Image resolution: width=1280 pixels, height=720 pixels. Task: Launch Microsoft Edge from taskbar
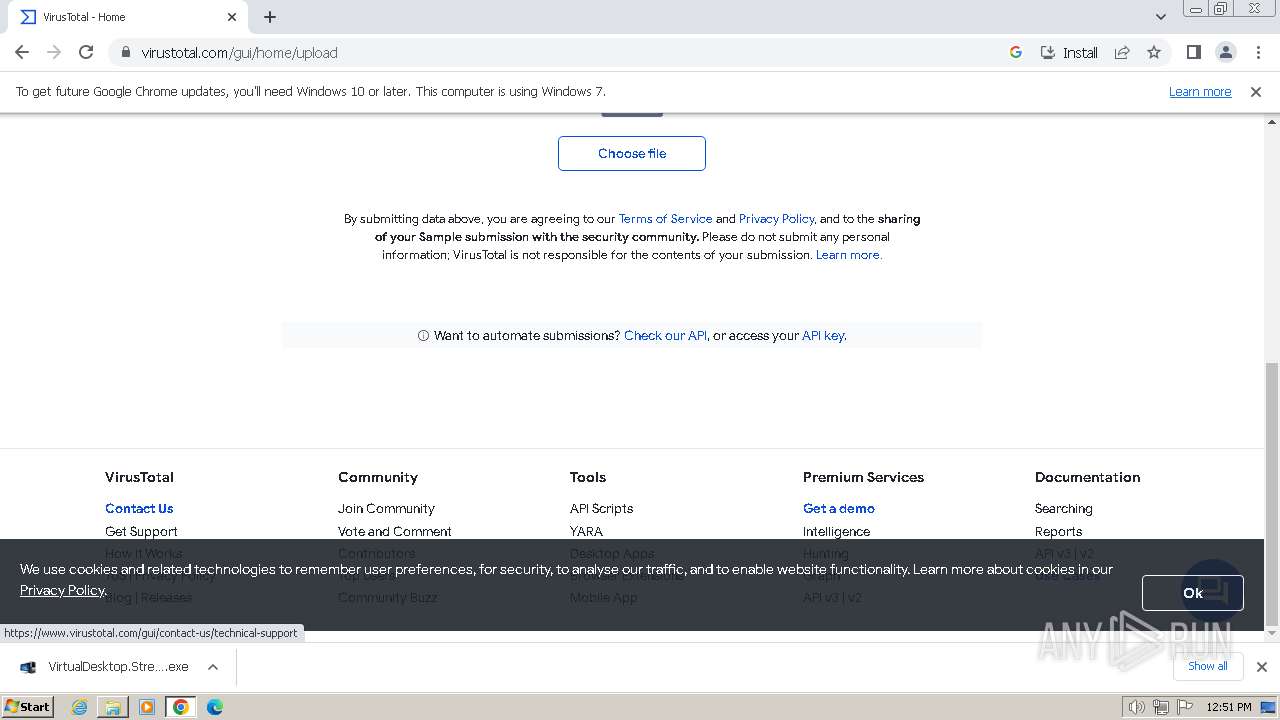214,707
